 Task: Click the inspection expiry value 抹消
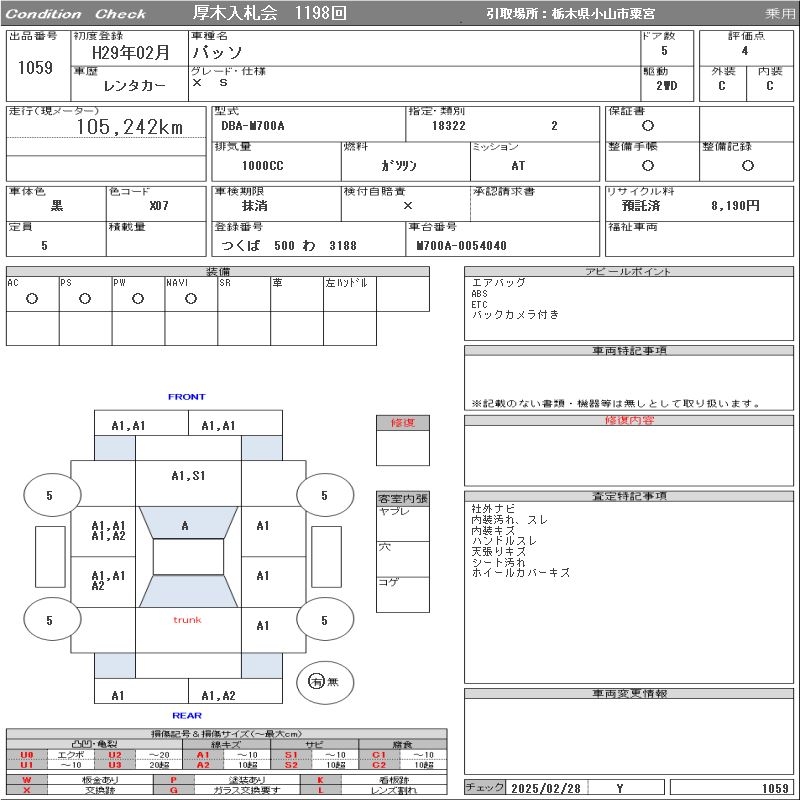[x=255, y=206]
